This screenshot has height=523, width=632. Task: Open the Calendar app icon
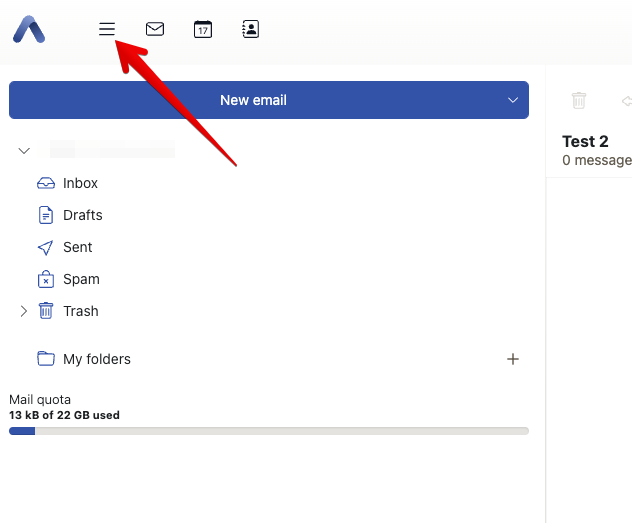[203, 29]
